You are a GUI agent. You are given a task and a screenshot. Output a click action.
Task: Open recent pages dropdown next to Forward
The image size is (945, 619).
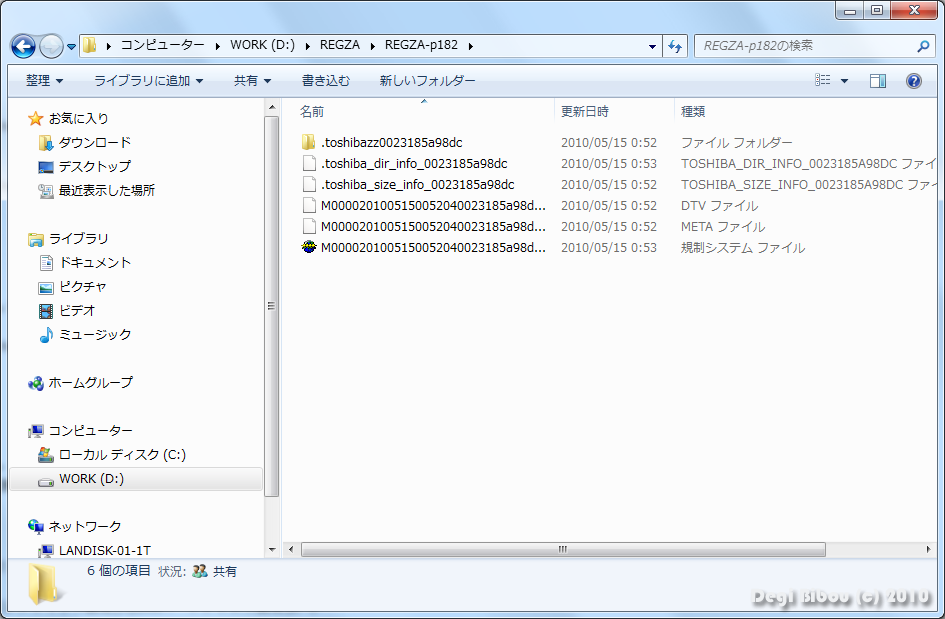pos(71,46)
